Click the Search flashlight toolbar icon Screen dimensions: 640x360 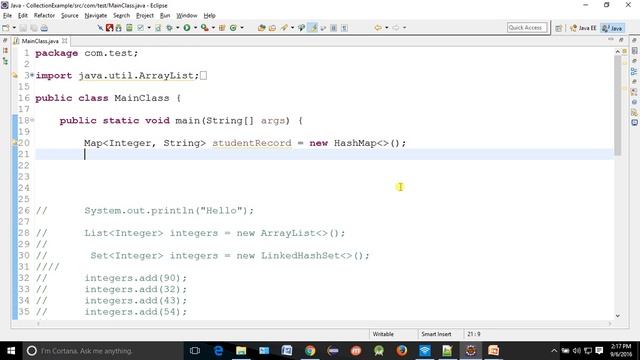[284, 28]
